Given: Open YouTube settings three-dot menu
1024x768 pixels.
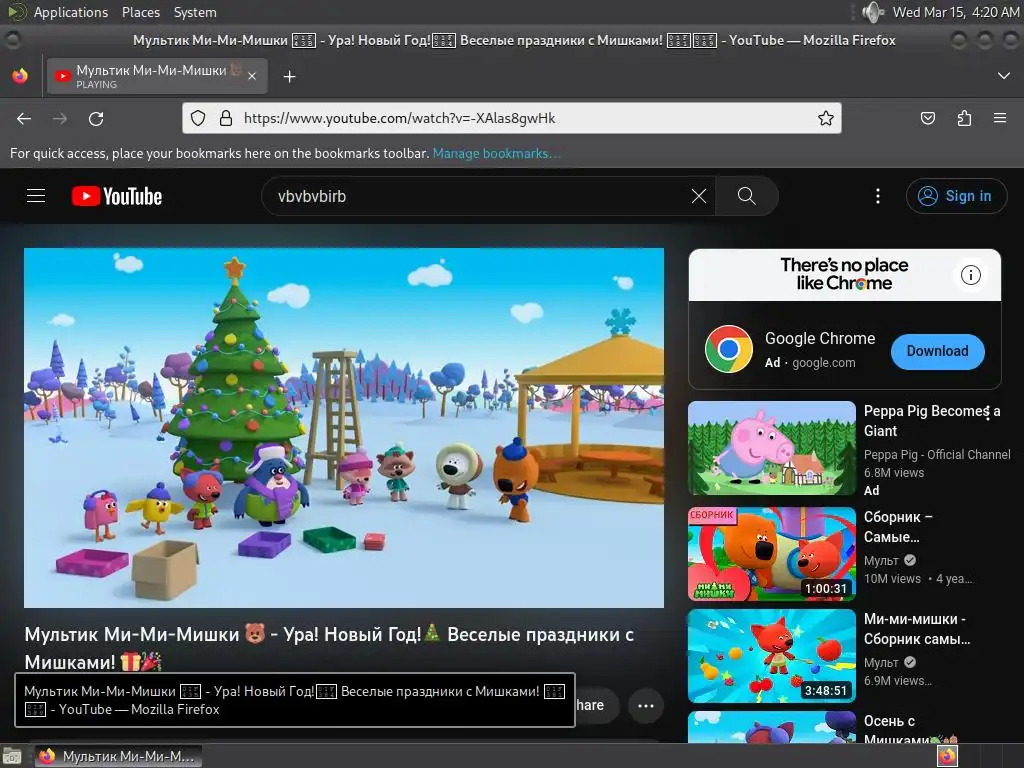Looking at the screenshot, I should tap(878, 196).
